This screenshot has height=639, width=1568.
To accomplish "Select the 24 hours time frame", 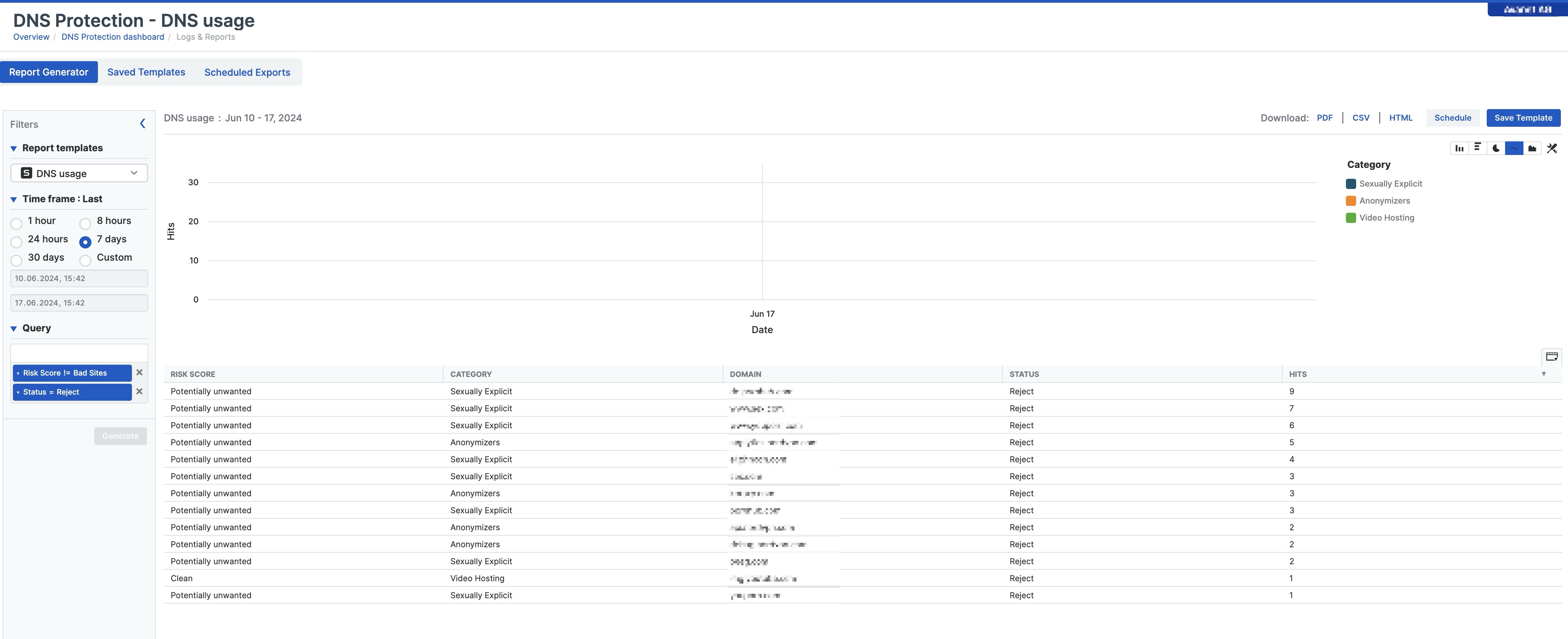I will [x=16, y=242].
